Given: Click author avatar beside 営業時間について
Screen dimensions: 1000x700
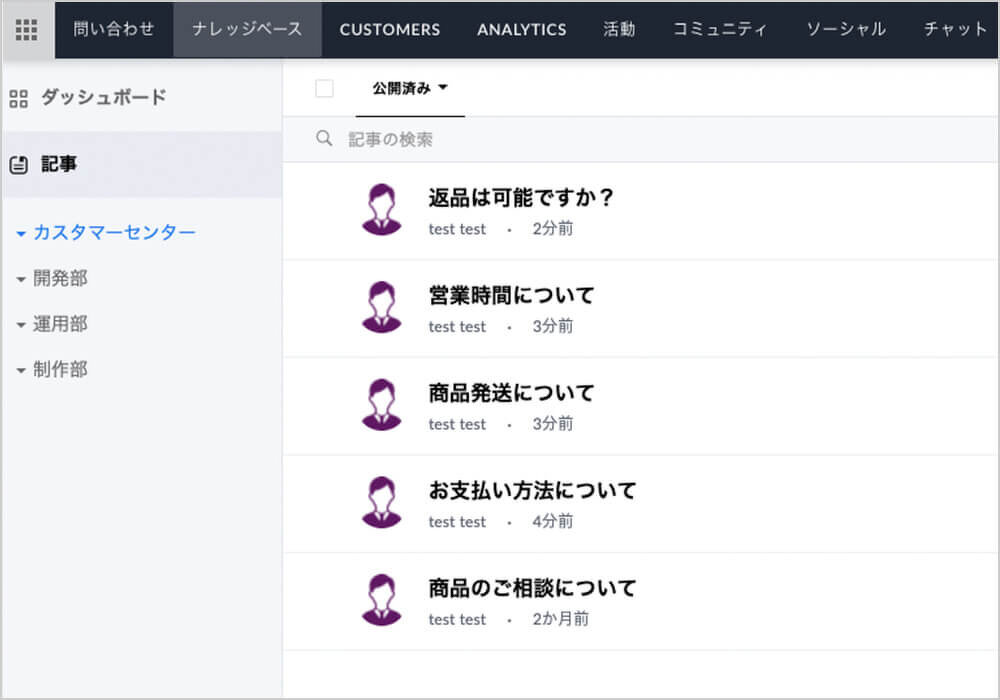Looking at the screenshot, I should click(381, 307).
